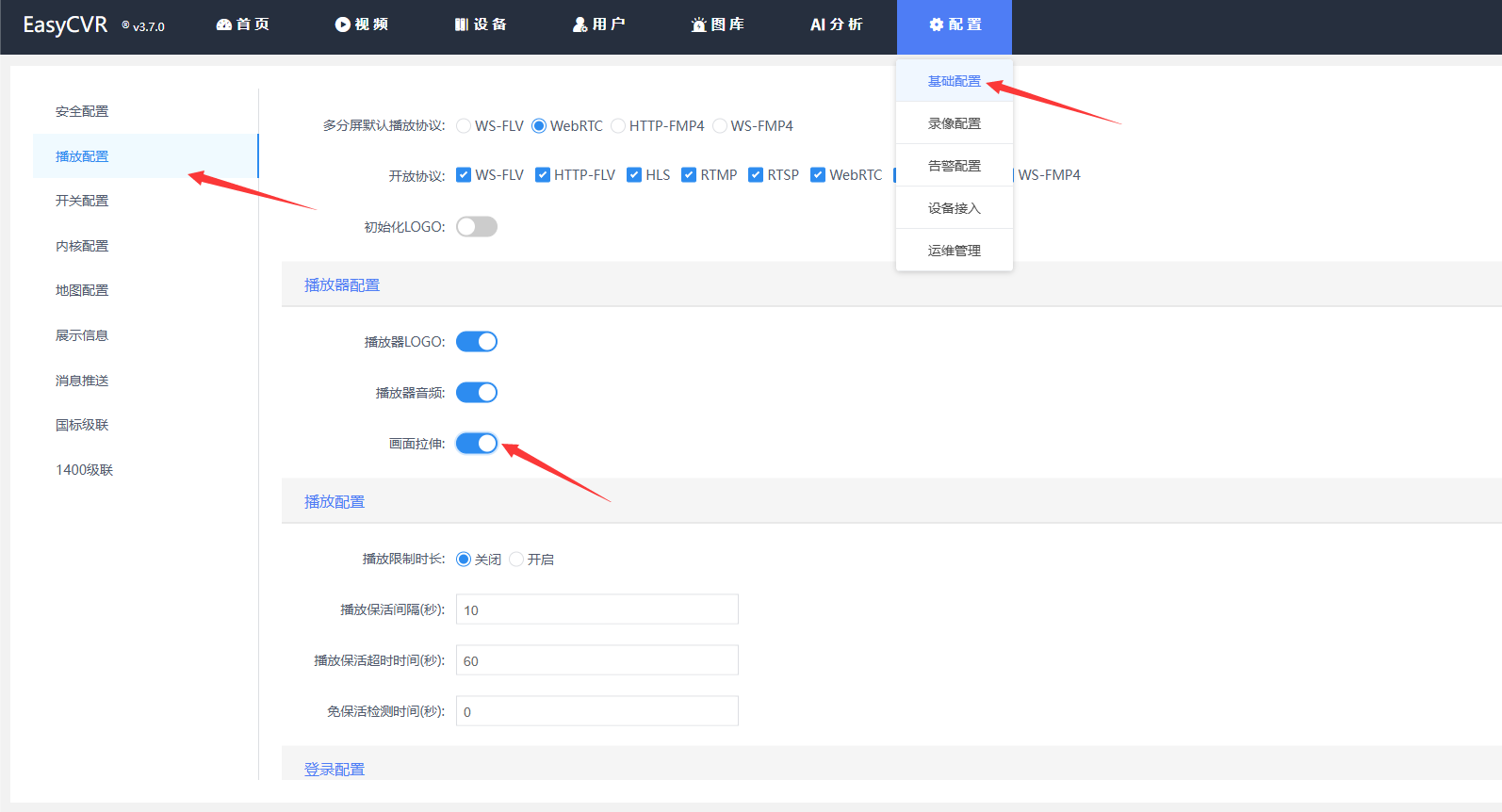The height and width of the screenshot is (812, 1502).
Task: Choose 录像配置 from the dropdown
Action: (955, 123)
